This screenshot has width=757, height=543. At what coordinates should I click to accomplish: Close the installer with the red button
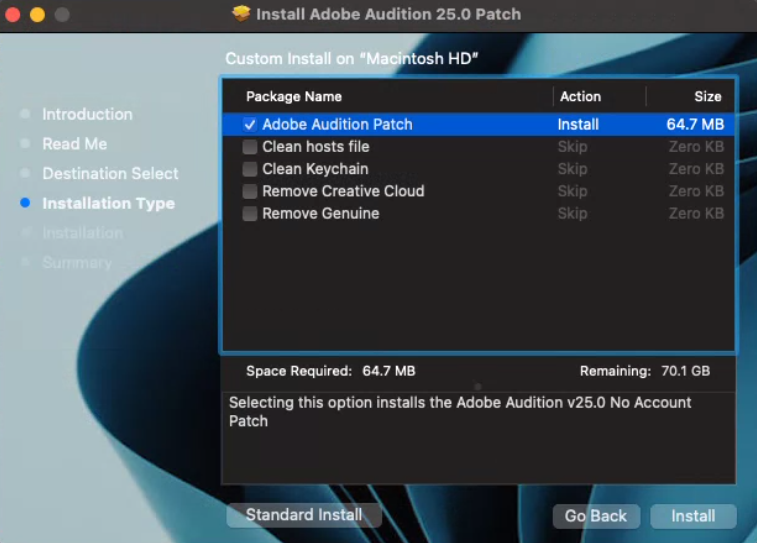coord(14,15)
